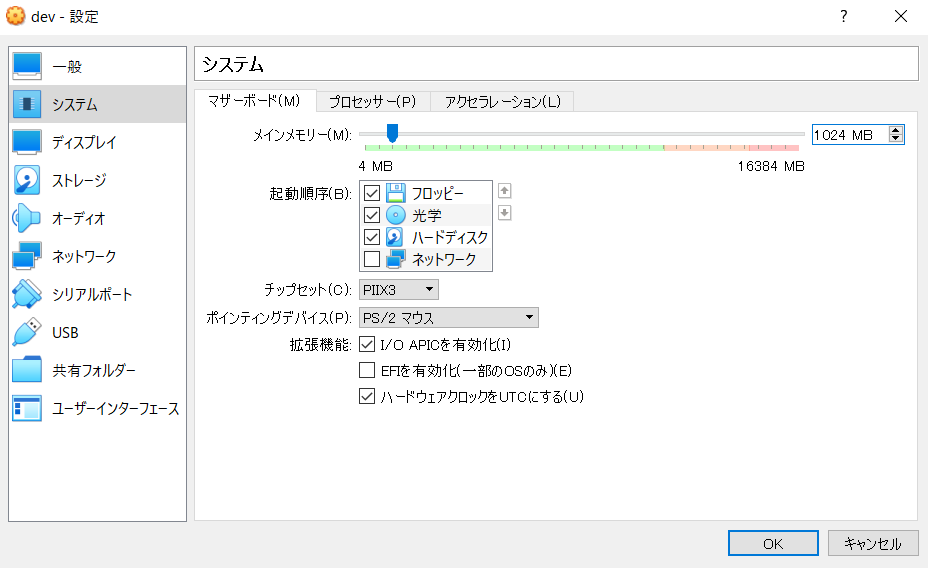928x568 pixels.
Task: Open the ユーザーインターフェース settings category
Action: (98, 408)
